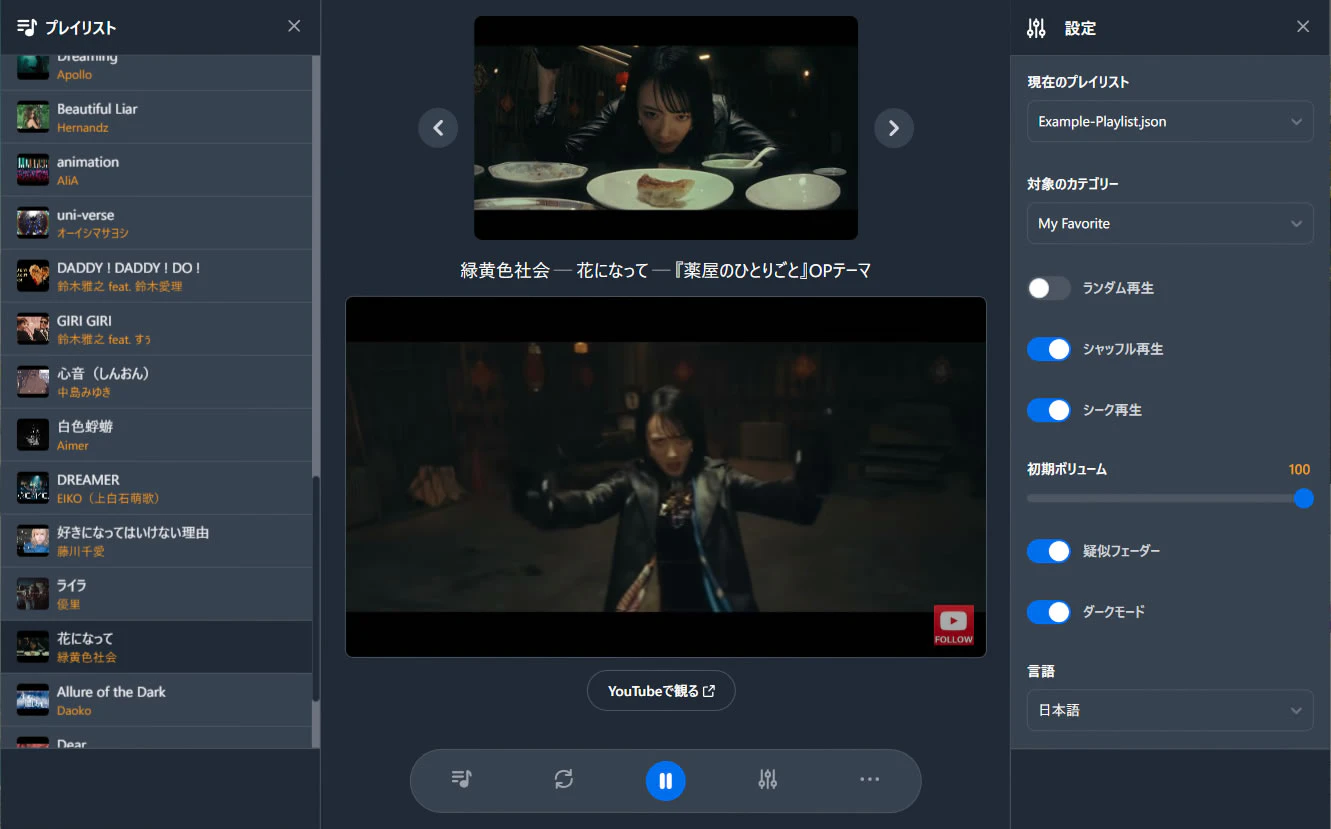This screenshot has height=829, width=1331.
Task: Click the preview thumbnail above the song title
Action: 666,128
